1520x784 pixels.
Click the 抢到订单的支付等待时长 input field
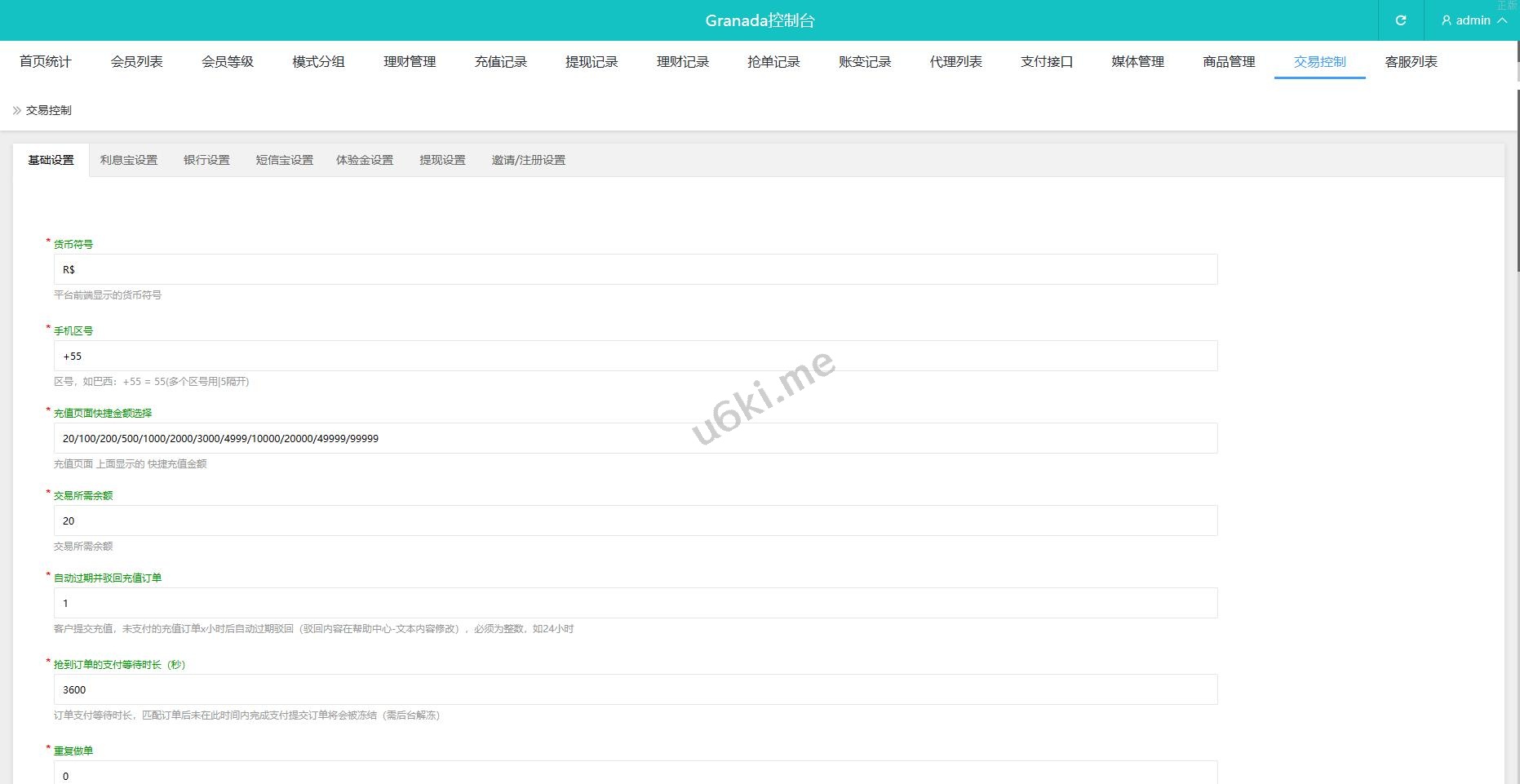(x=635, y=689)
